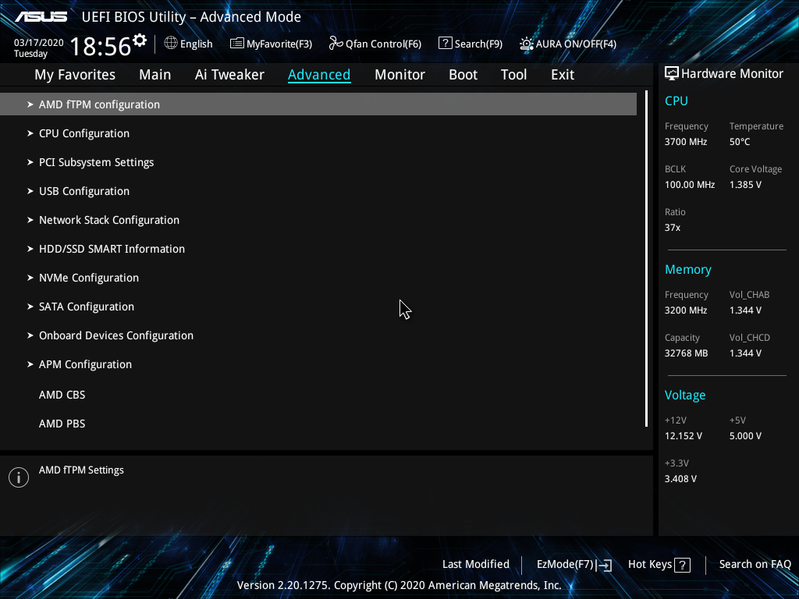Click the Vol_CHCD label
Image resolution: width=799 pixels, height=599 pixels.
click(750, 338)
